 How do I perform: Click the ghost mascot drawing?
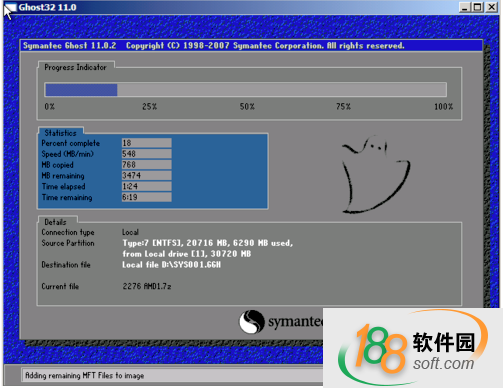pyautogui.click(x=376, y=174)
